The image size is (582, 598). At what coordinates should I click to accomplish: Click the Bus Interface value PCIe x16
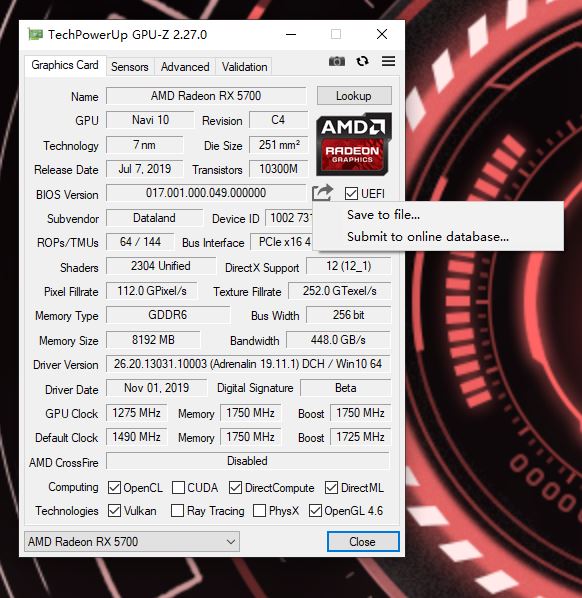[281, 242]
